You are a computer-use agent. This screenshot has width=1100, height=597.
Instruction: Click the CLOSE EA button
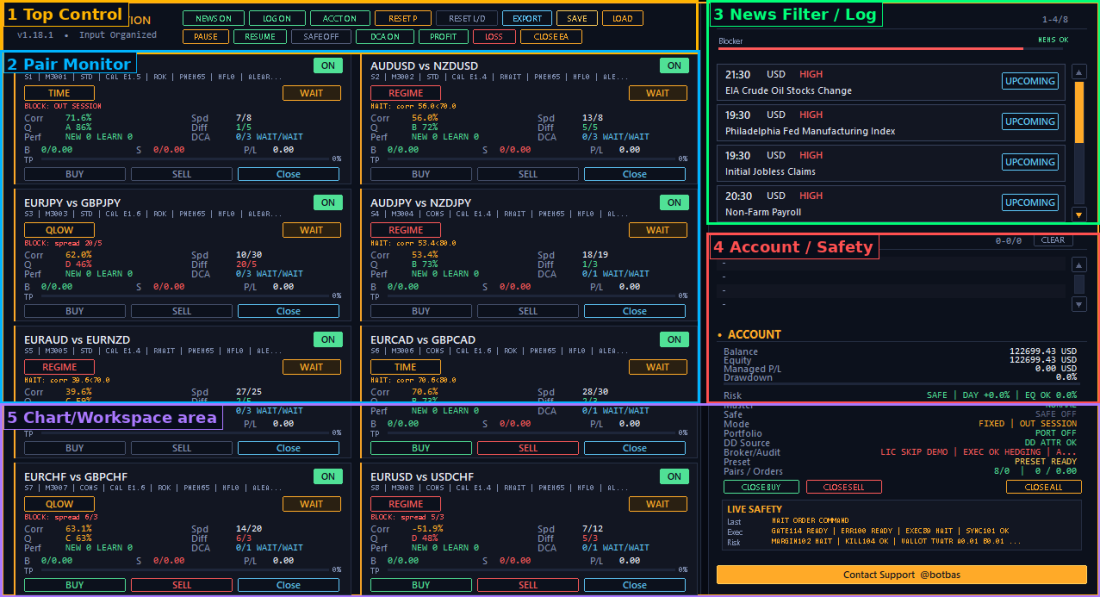551,36
